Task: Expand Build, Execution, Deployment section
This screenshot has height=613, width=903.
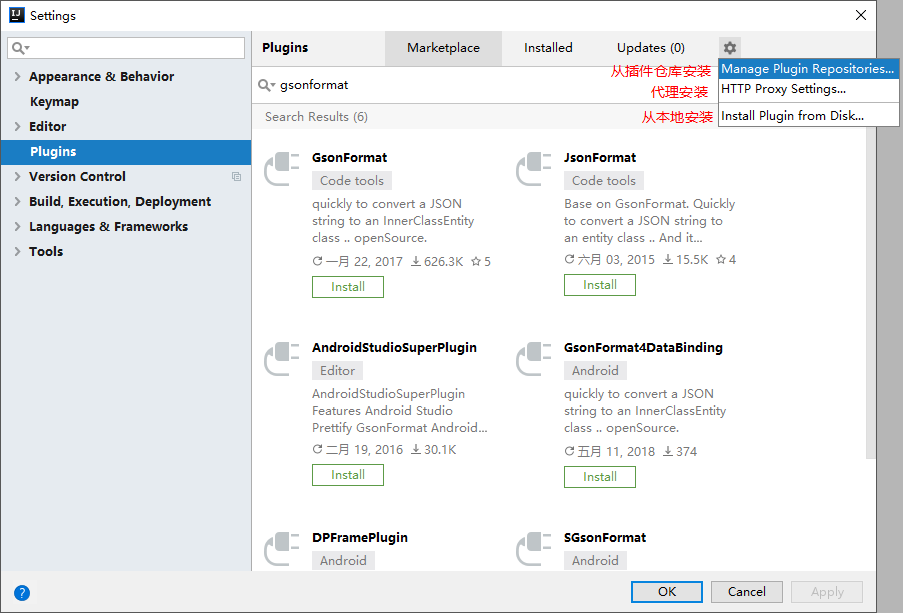Action: pyautogui.click(x=18, y=202)
